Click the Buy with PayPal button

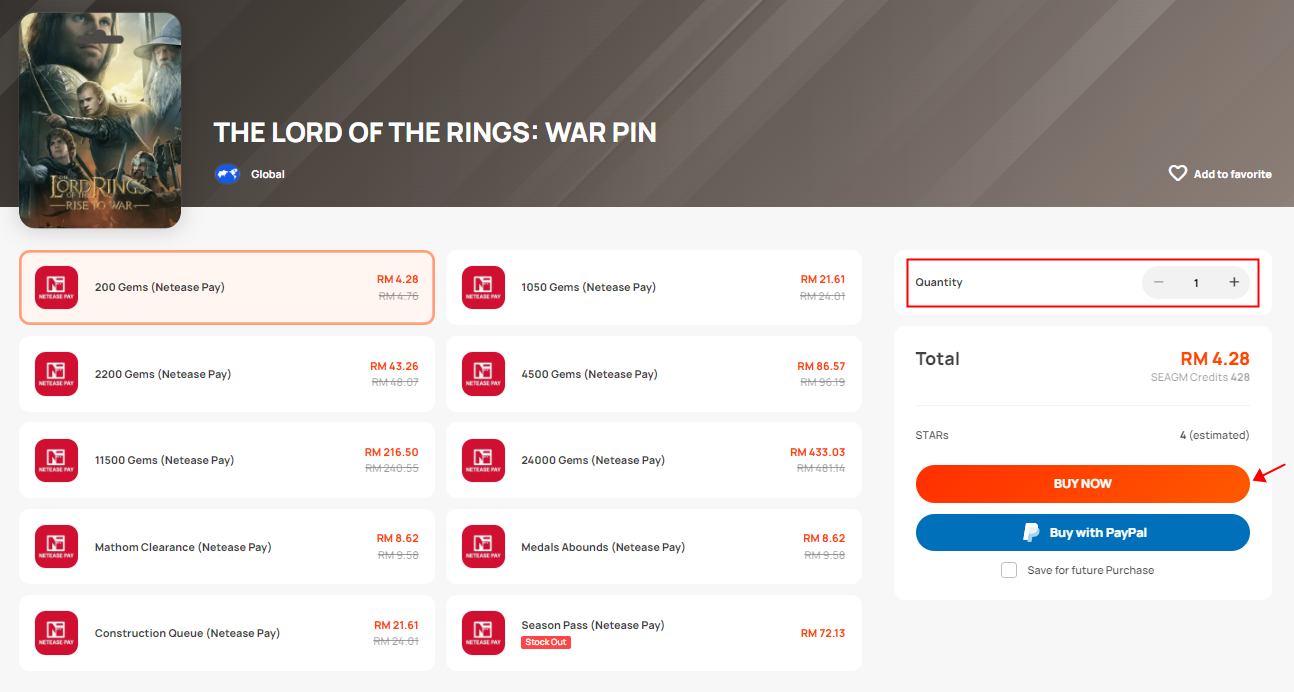tap(1083, 533)
